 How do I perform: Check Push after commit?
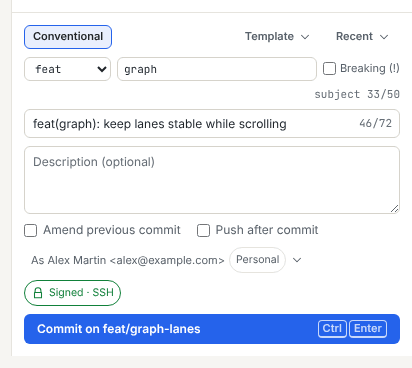[203, 230]
